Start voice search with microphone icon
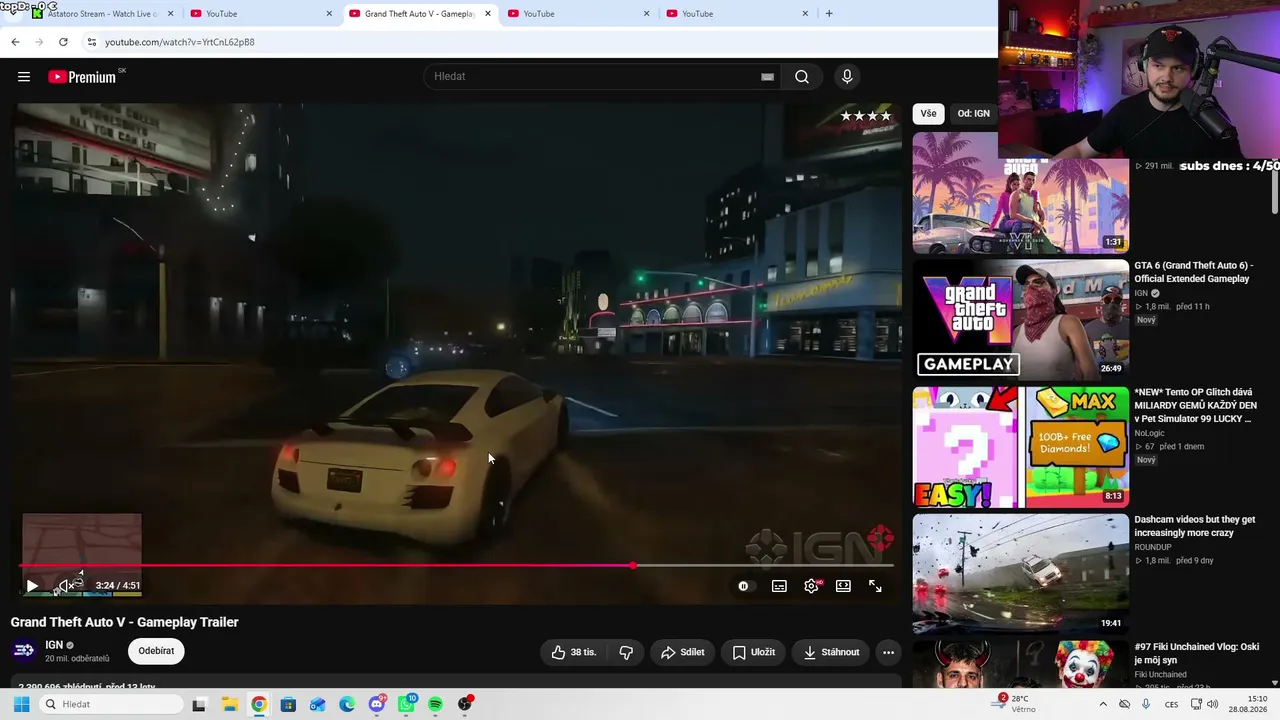The image size is (1280, 720). point(847,77)
